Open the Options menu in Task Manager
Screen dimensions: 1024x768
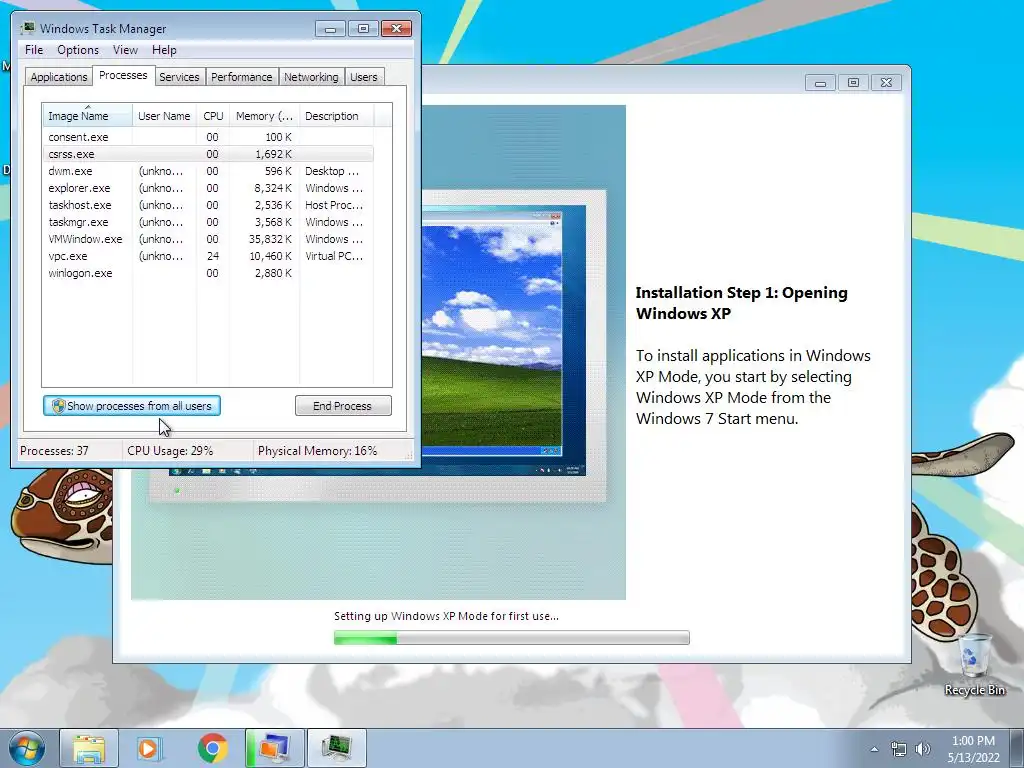(x=78, y=50)
